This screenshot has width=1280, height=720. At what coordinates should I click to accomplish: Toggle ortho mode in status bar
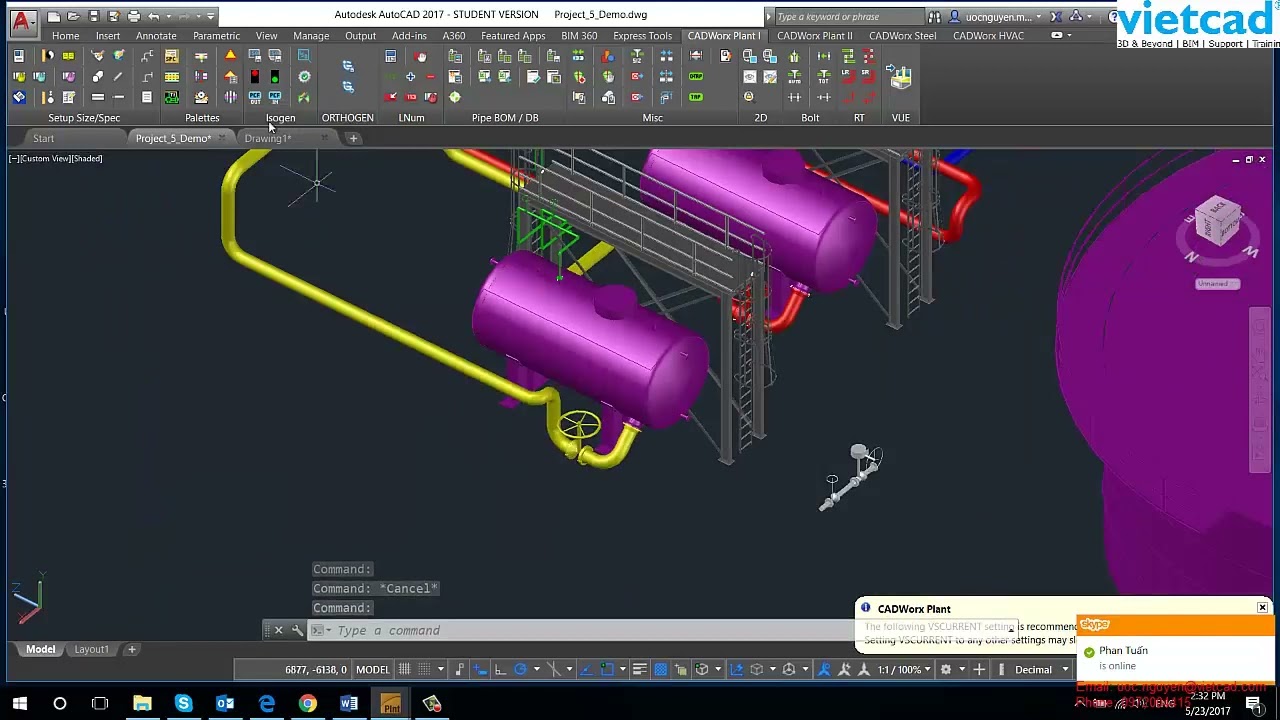[500, 669]
